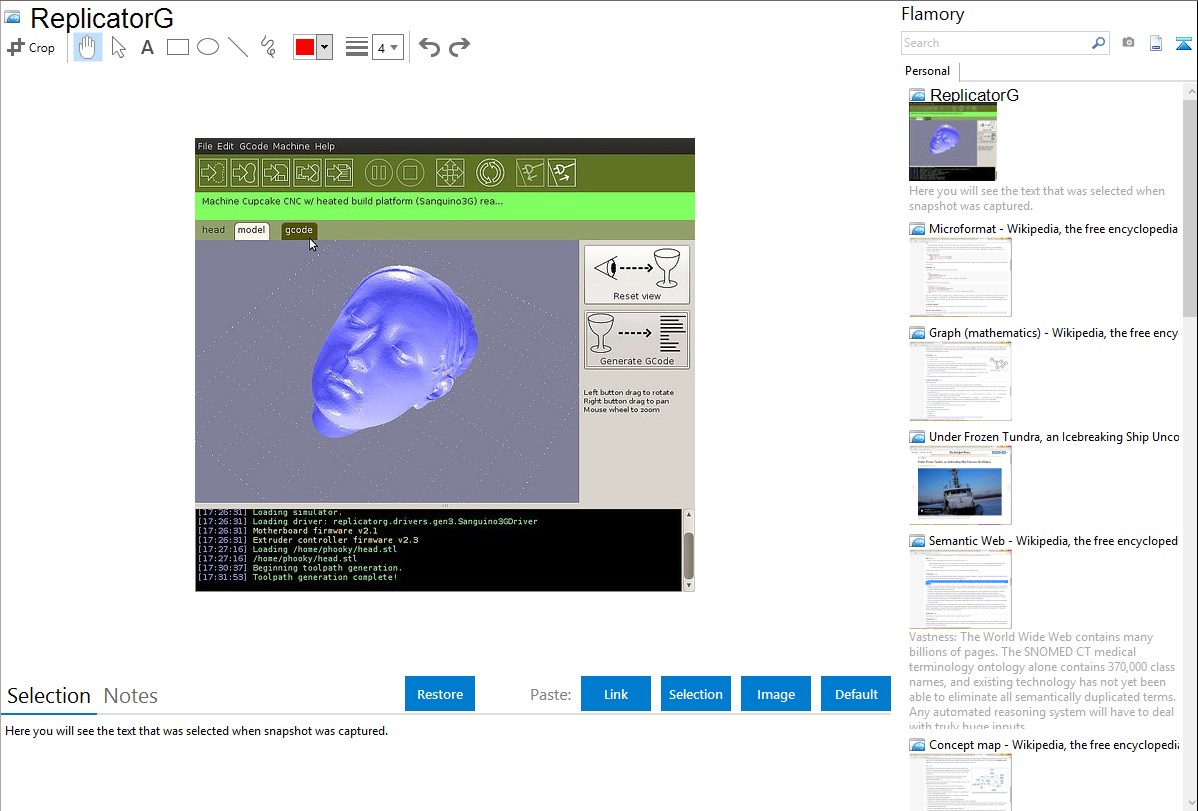
Task: Click the first build arrow icon in ReplicatorG
Action: [x=213, y=173]
